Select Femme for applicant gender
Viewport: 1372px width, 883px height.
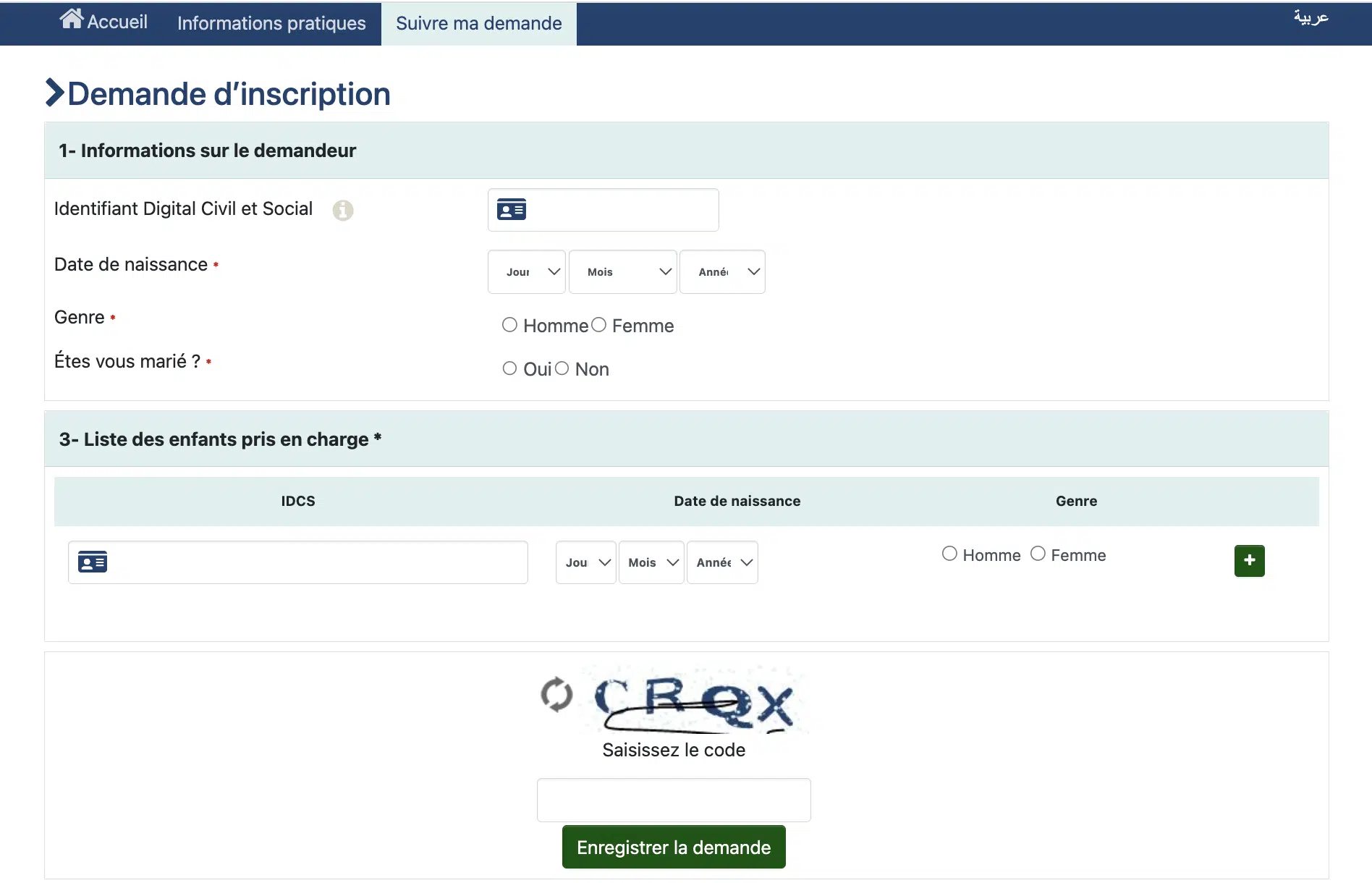(x=598, y=325)
